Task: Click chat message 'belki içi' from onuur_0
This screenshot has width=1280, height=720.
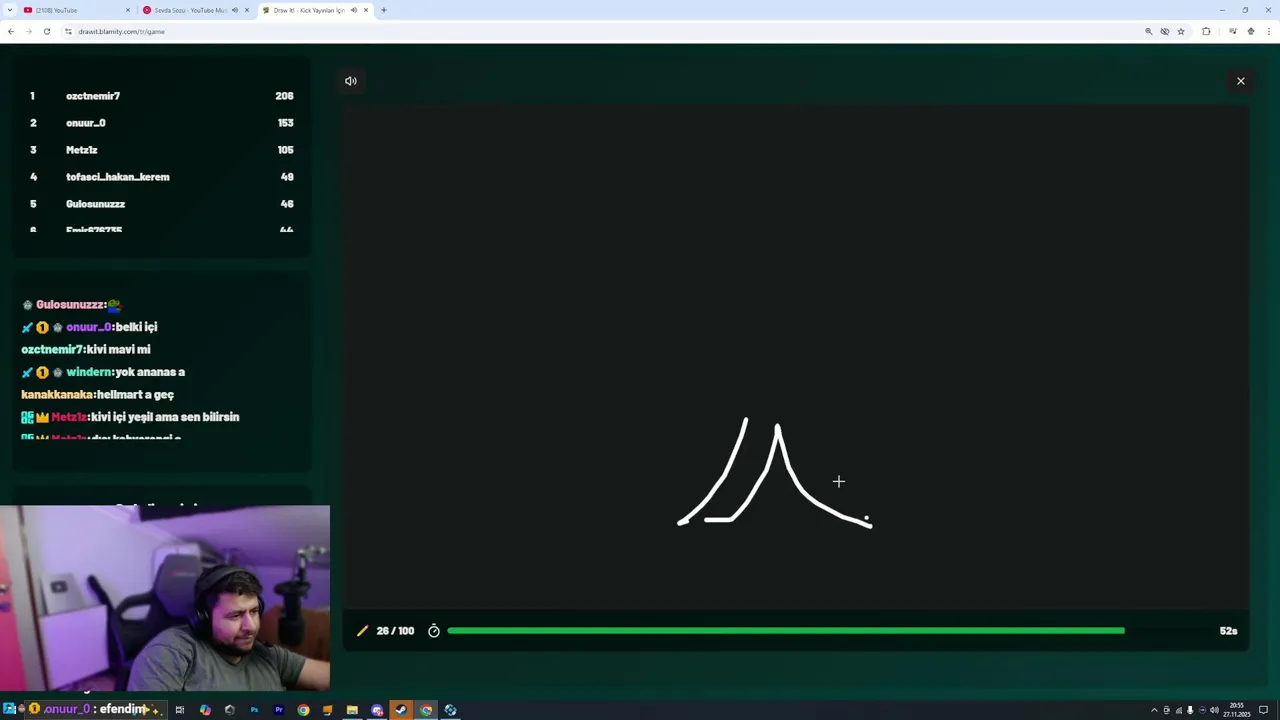Action: (x=136, y=327)
